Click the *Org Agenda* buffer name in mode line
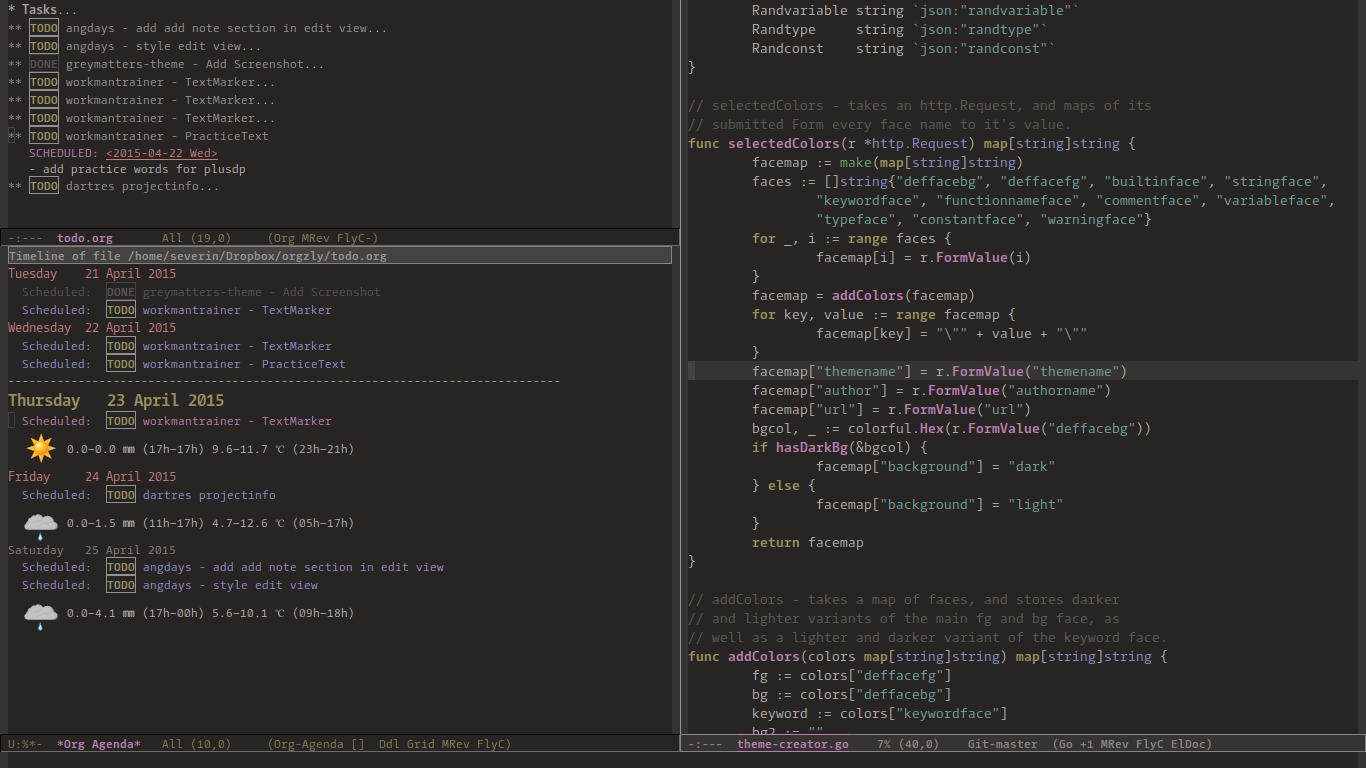Viewport: 1366px width, 768px height. coord(99,744)
